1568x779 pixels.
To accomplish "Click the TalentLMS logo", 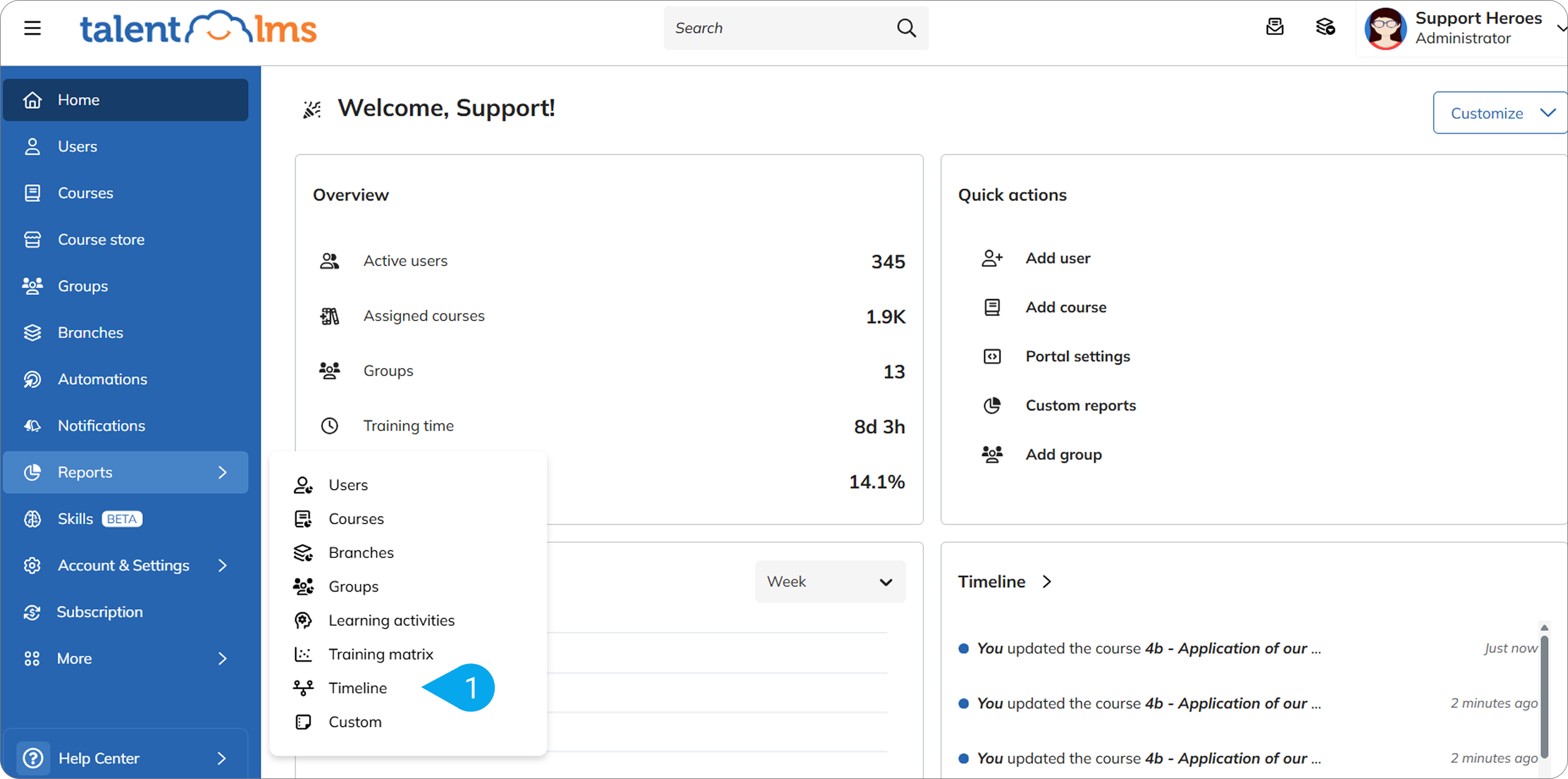I will point(199,28).
